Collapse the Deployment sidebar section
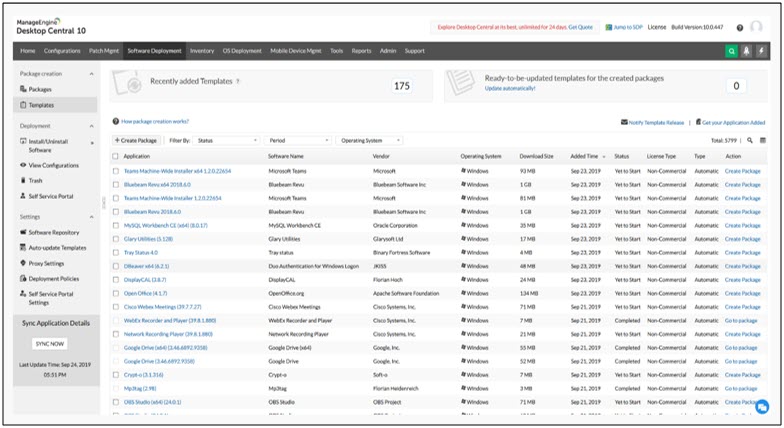Screen dimensions: 784x428 coord(91,126)
